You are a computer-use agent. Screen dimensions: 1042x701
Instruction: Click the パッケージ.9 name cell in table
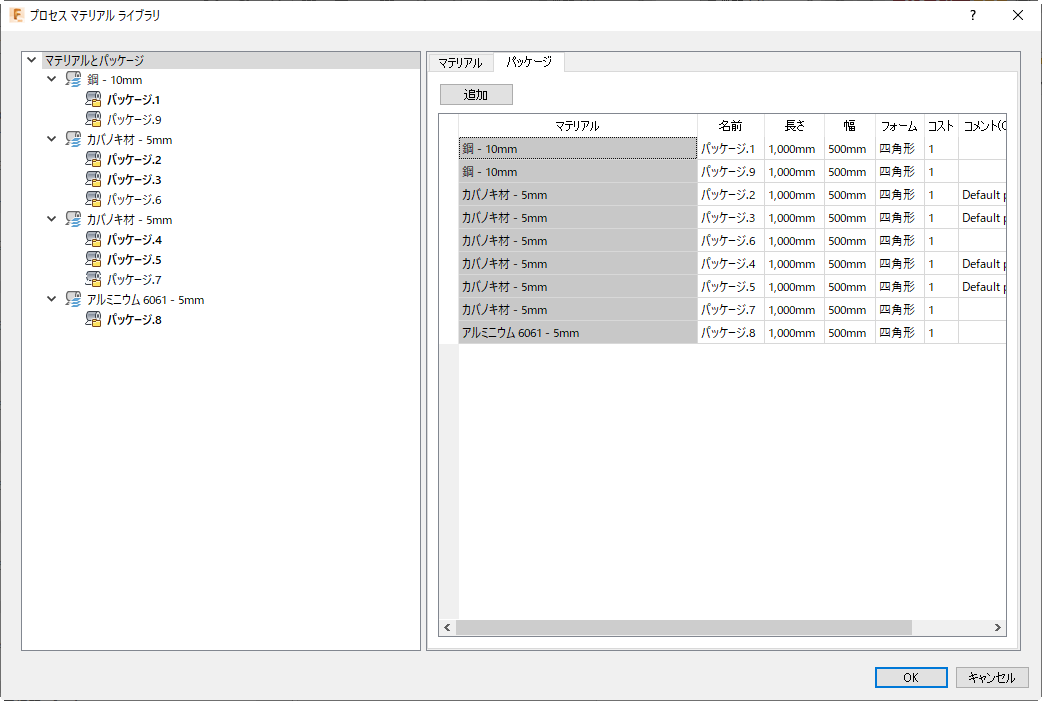click(730, 171)
